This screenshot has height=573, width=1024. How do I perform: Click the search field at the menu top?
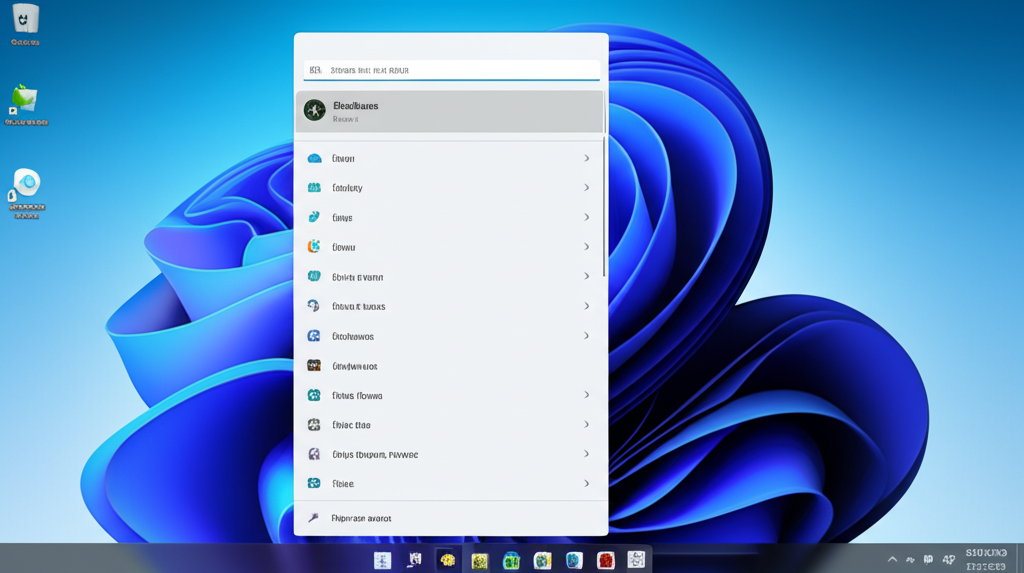click(451, 70)
